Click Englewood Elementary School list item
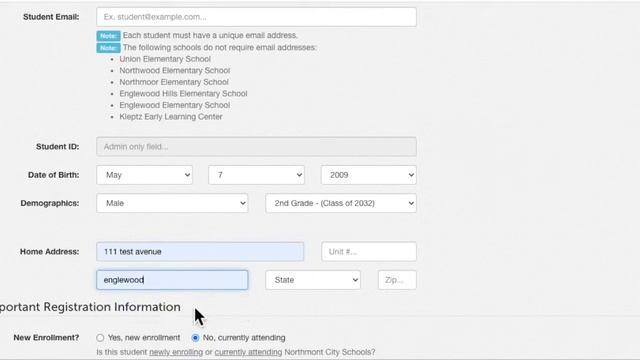This screenshot has height=360, width=640. 175,105
